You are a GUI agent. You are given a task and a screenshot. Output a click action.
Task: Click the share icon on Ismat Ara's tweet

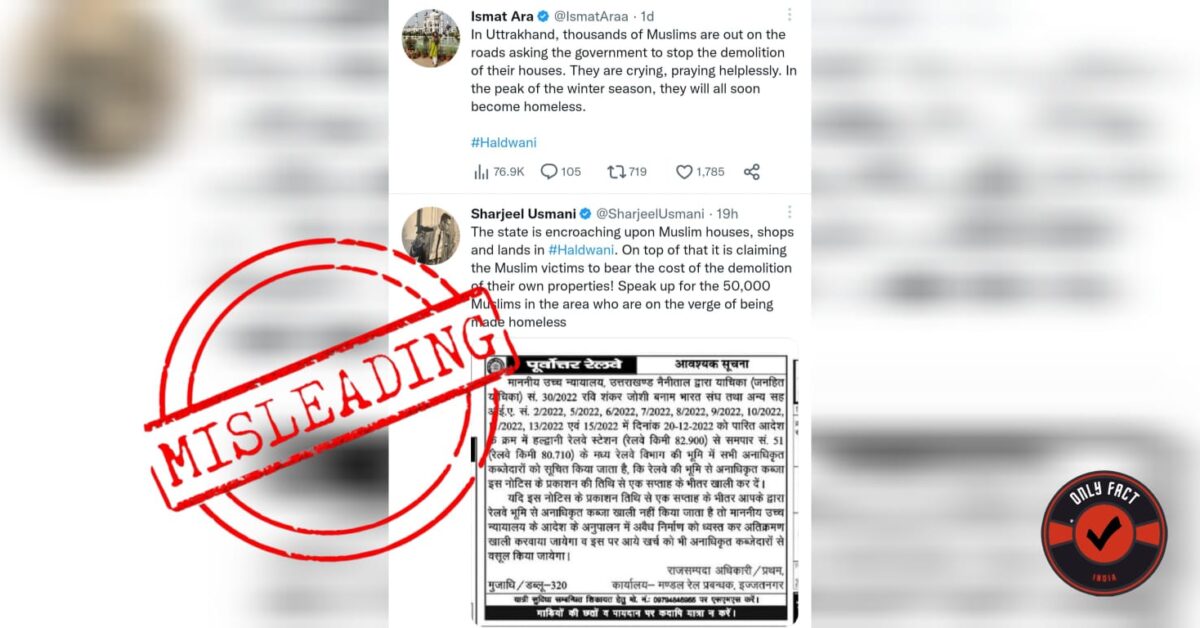752,172
